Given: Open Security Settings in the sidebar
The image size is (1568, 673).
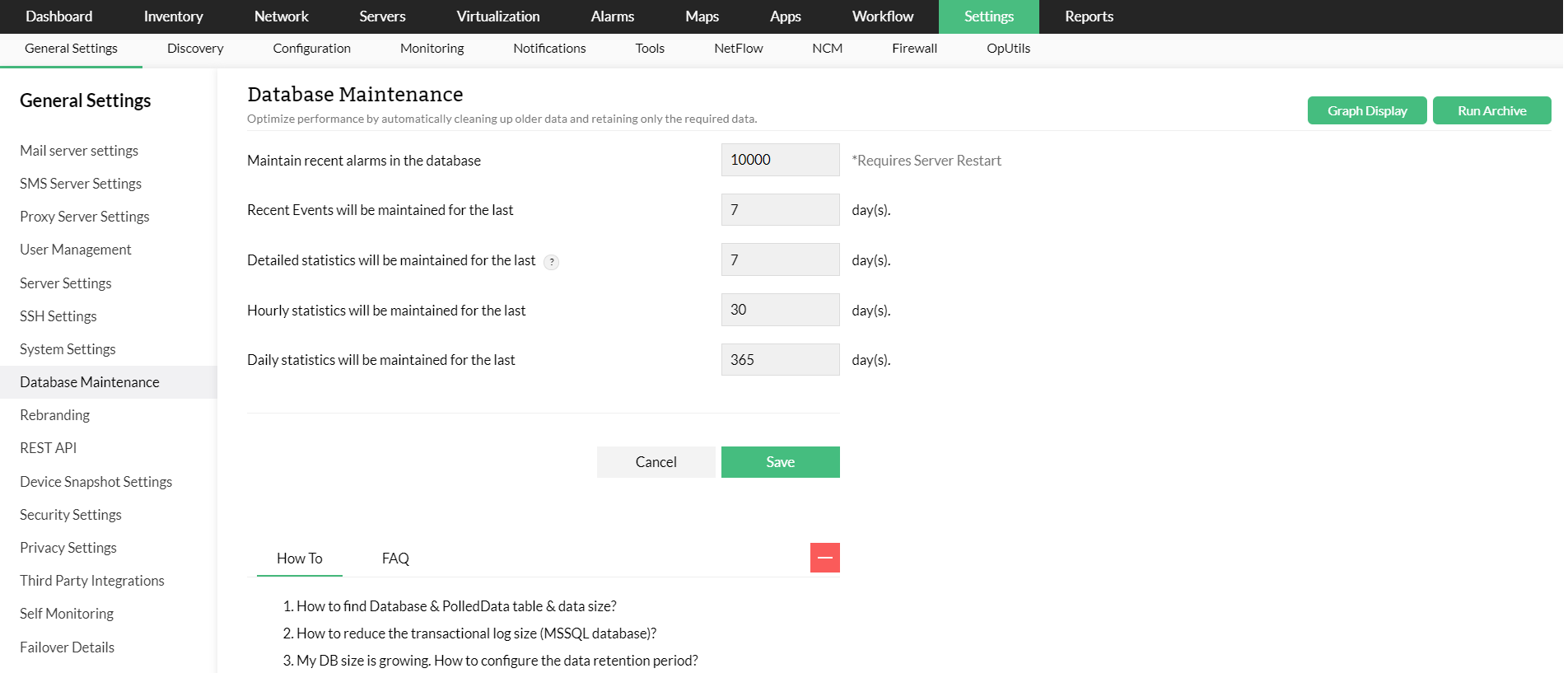Looking at the screenshot, I should click(71, 515).
